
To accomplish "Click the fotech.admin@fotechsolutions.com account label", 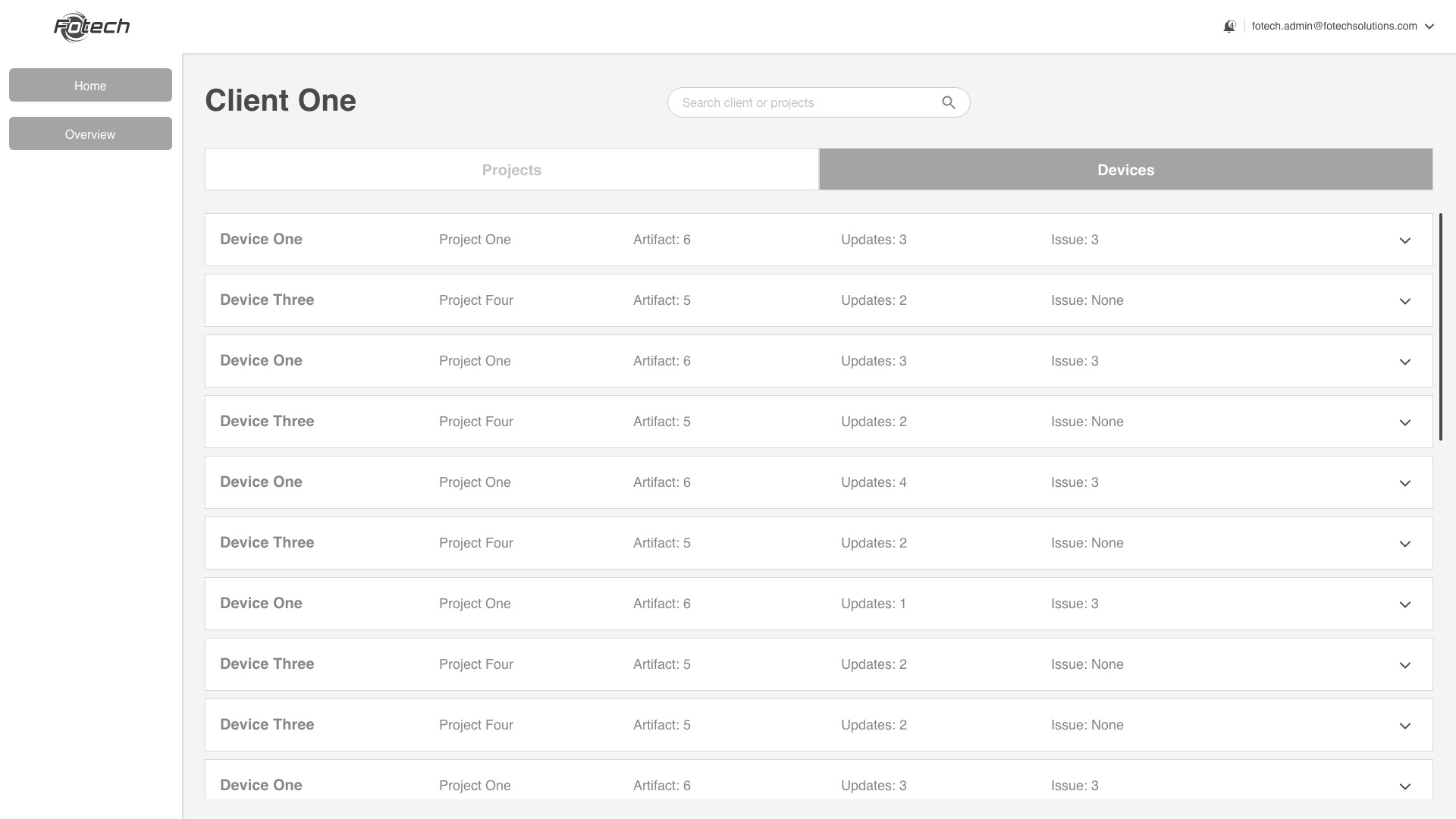I will pyautogui.click(x=1334, y=27).
